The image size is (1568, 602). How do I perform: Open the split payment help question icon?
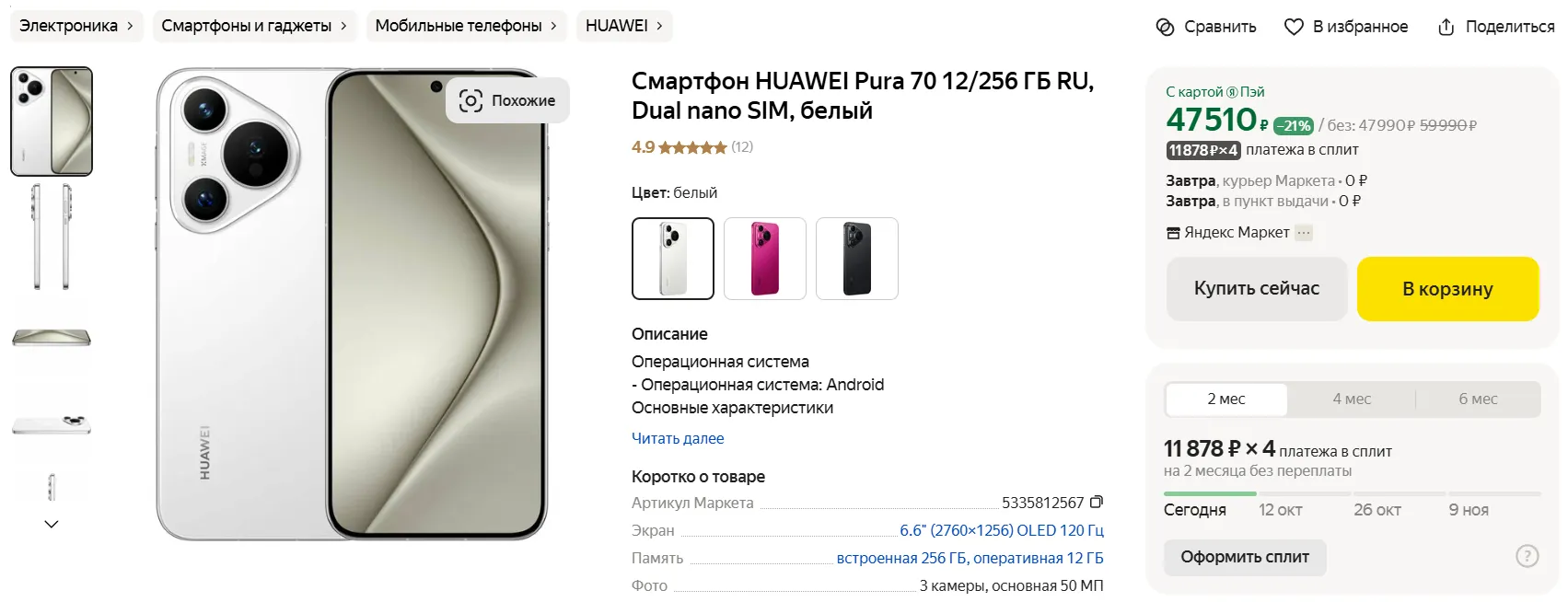(x=1527, y=556)
